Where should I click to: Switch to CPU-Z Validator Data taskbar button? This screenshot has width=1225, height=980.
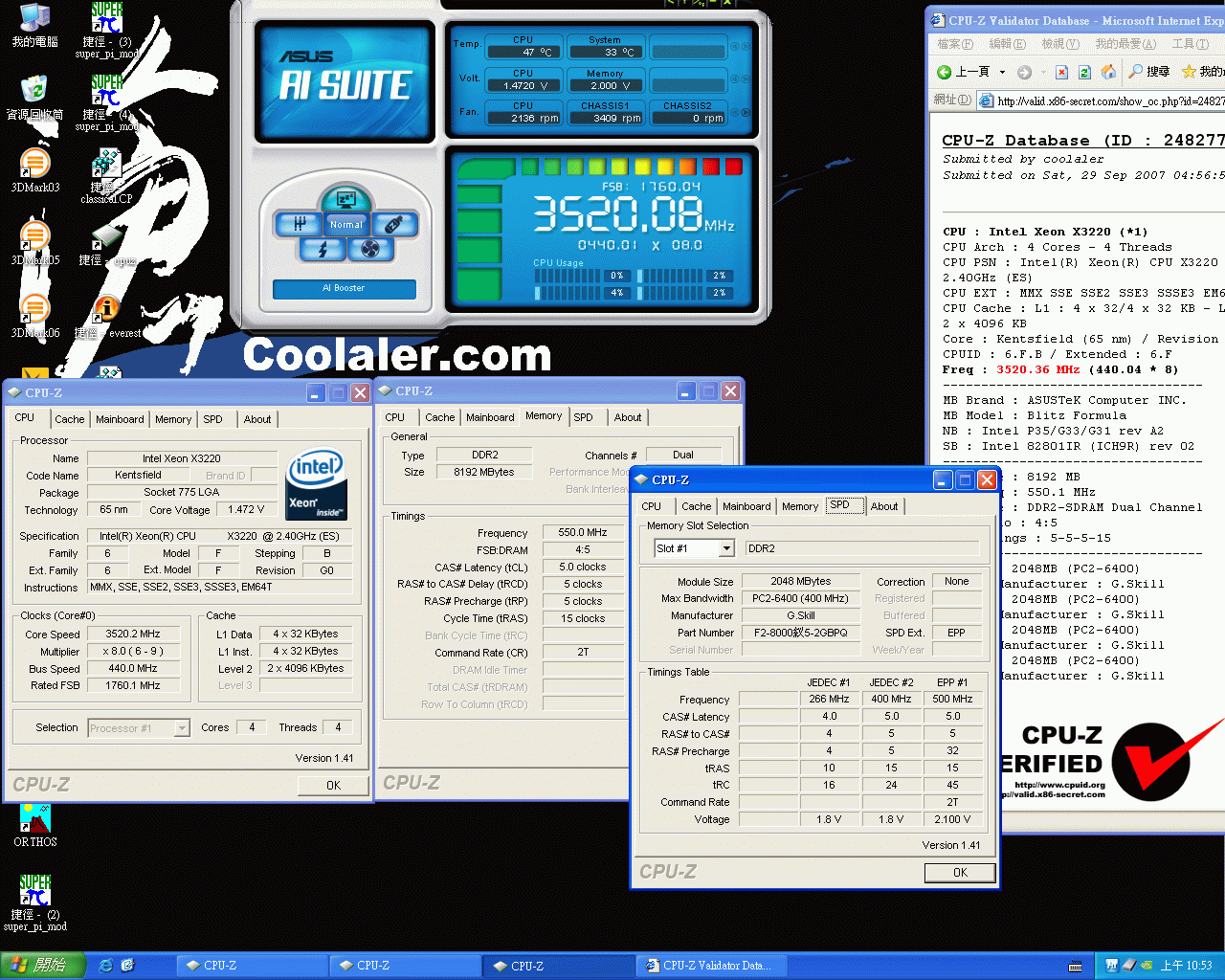[714, 966]
